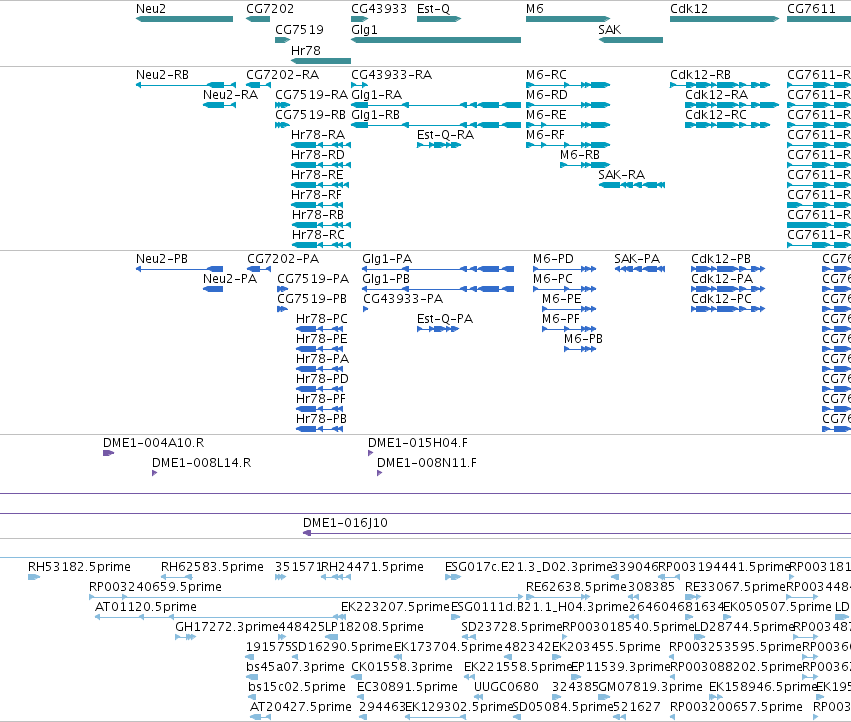851x722 pixels.
Task: Open the RP003240659.5prime EST label
Action: tap(155, 587)
